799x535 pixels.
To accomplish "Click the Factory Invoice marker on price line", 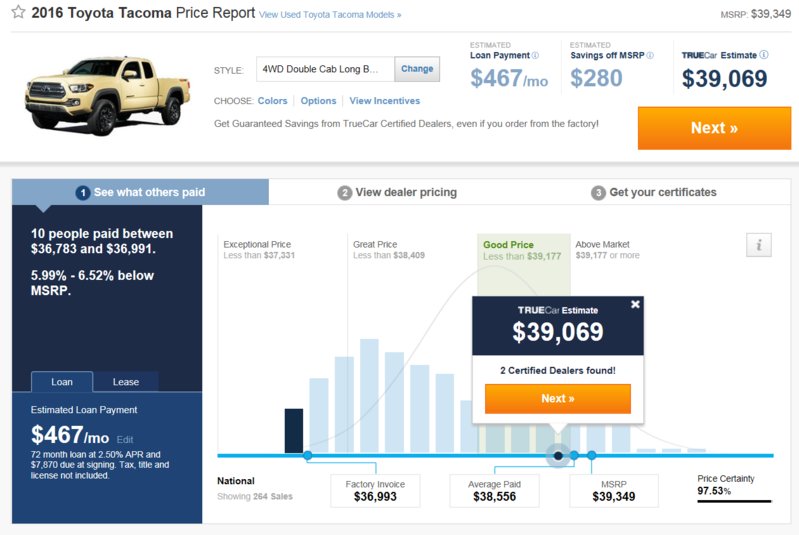I will (307, 456).
